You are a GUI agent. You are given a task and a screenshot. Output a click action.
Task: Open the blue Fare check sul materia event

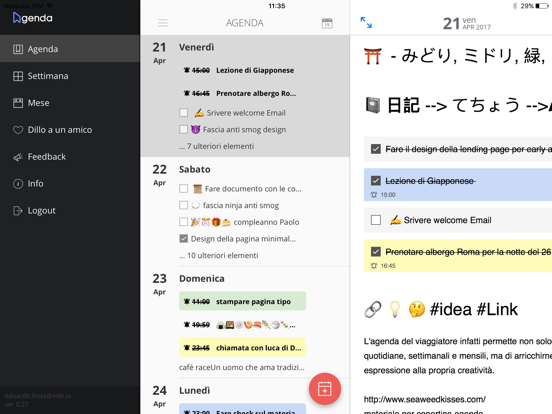click(x=242, y=409)
